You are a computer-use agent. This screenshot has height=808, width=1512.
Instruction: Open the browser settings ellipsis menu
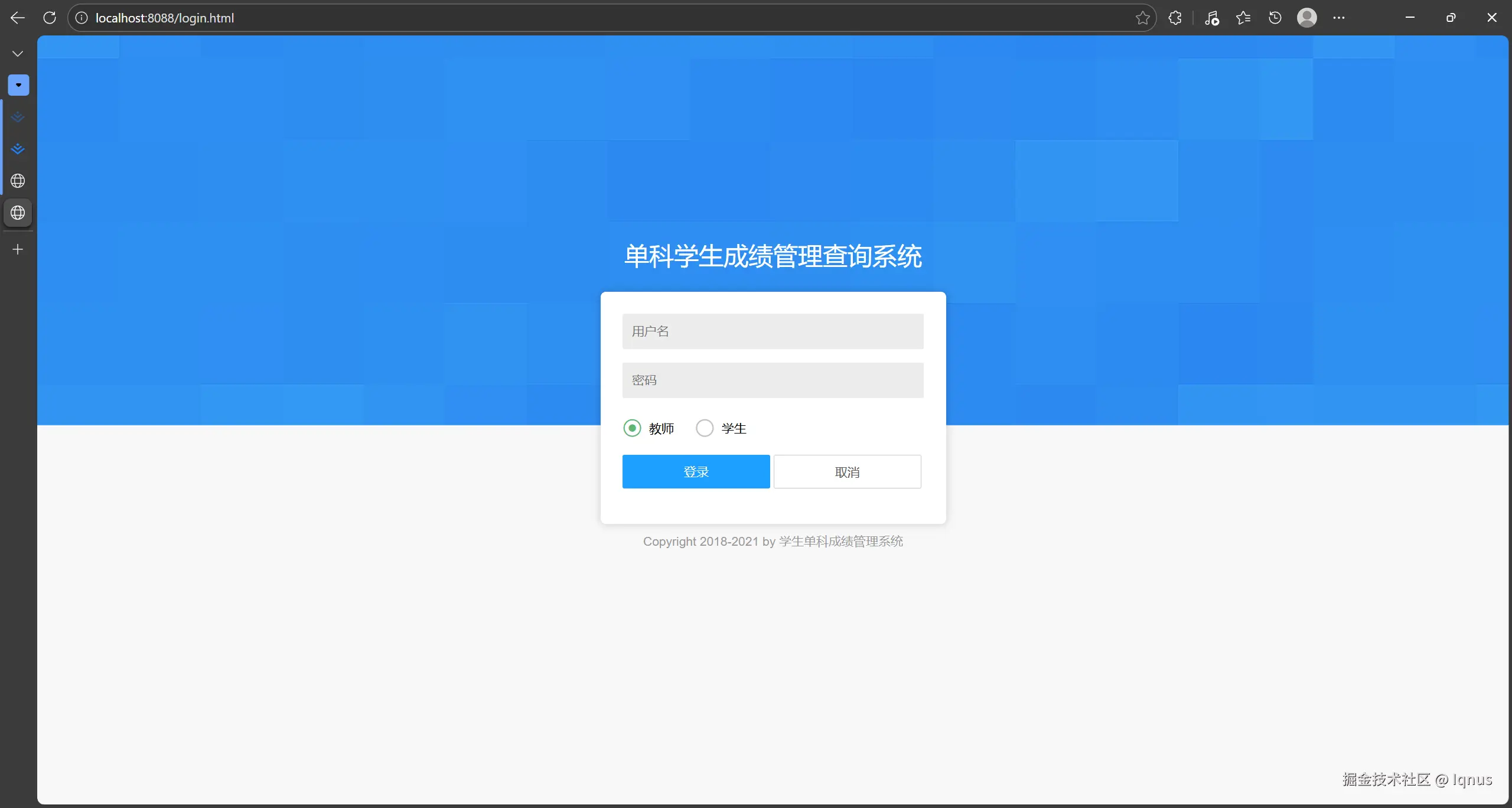(1339, 18)
